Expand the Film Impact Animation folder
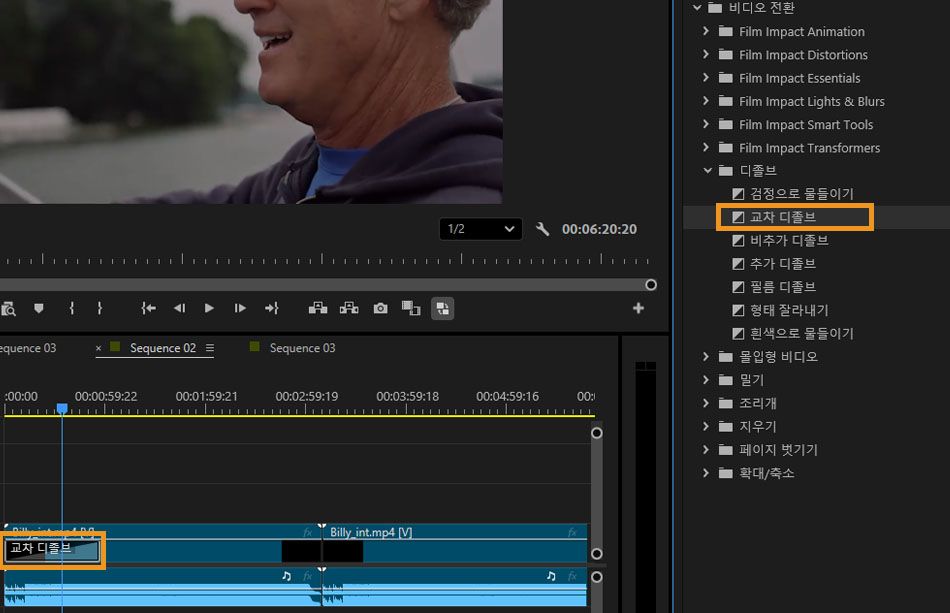Image resolution: width=950 pixels, height=613 pixels. click(706, 31)
